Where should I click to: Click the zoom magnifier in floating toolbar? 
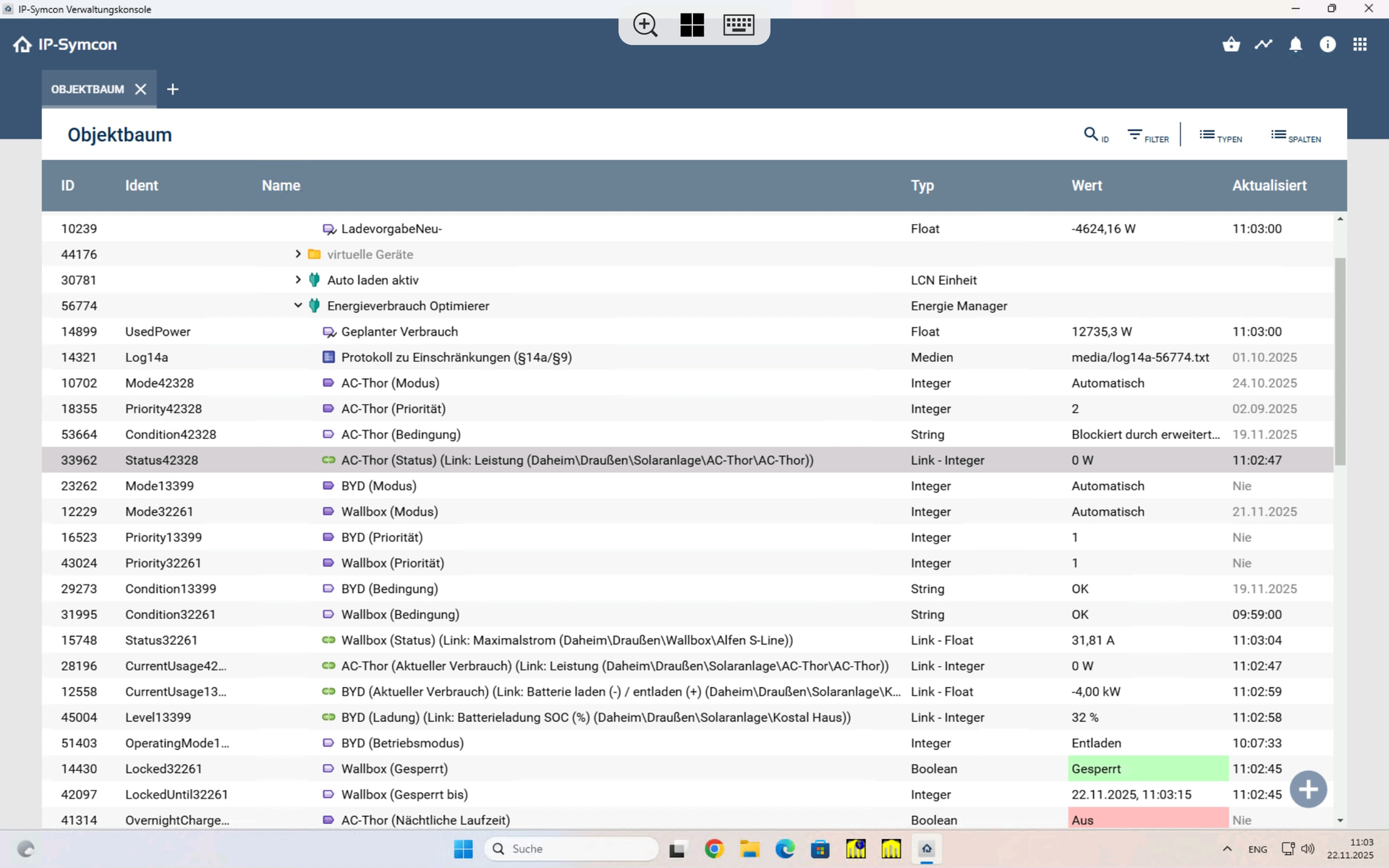pyautogui.click(x=645, y=25)
